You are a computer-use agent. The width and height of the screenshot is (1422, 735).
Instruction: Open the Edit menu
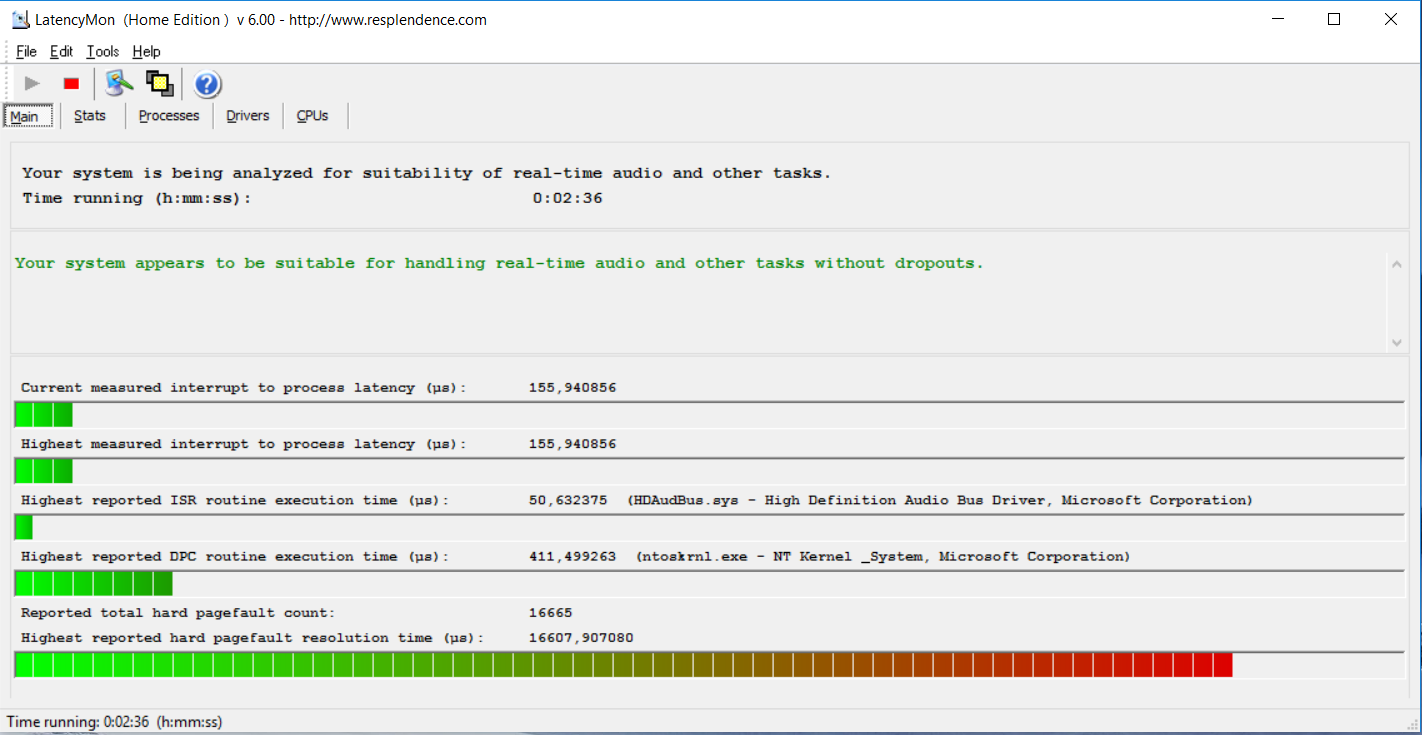coord(61,51)
